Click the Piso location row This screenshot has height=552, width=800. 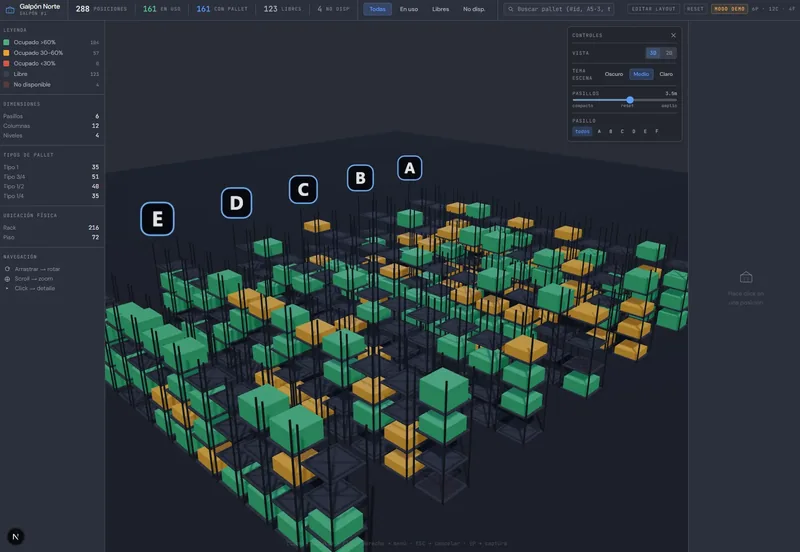click(x=51, y=237)
